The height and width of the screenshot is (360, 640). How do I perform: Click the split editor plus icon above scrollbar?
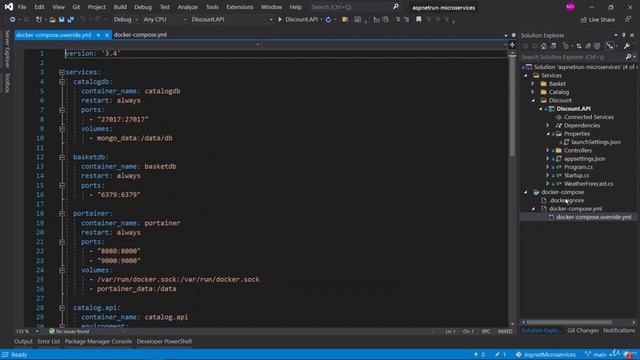pyautogui.click(x=512, y=44)
